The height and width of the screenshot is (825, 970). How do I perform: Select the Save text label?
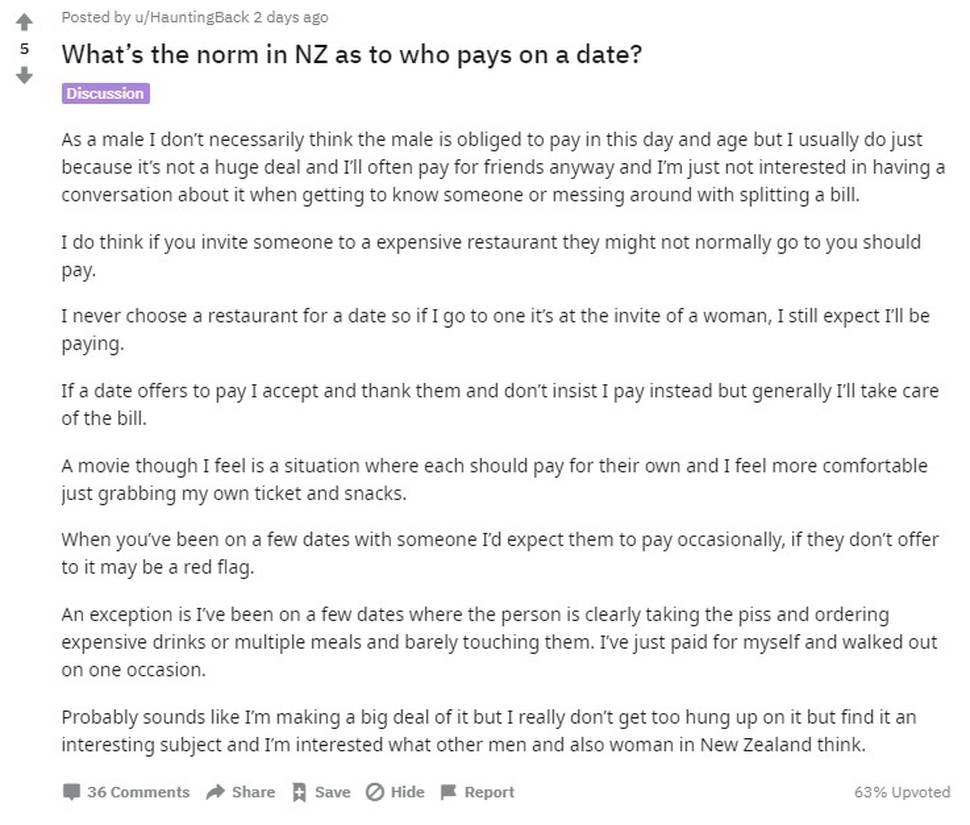(332, 792)
